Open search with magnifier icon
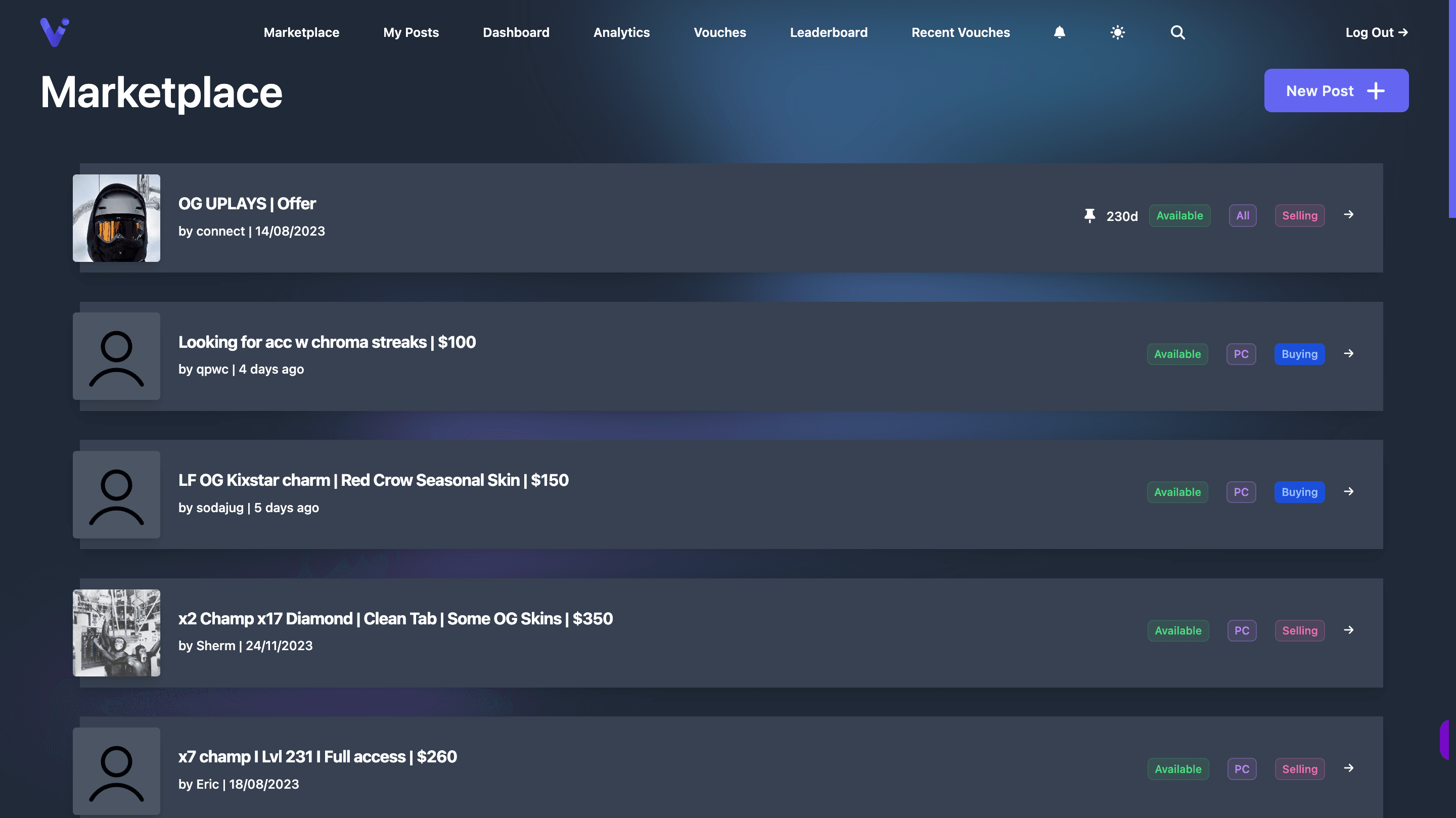 1177,32
